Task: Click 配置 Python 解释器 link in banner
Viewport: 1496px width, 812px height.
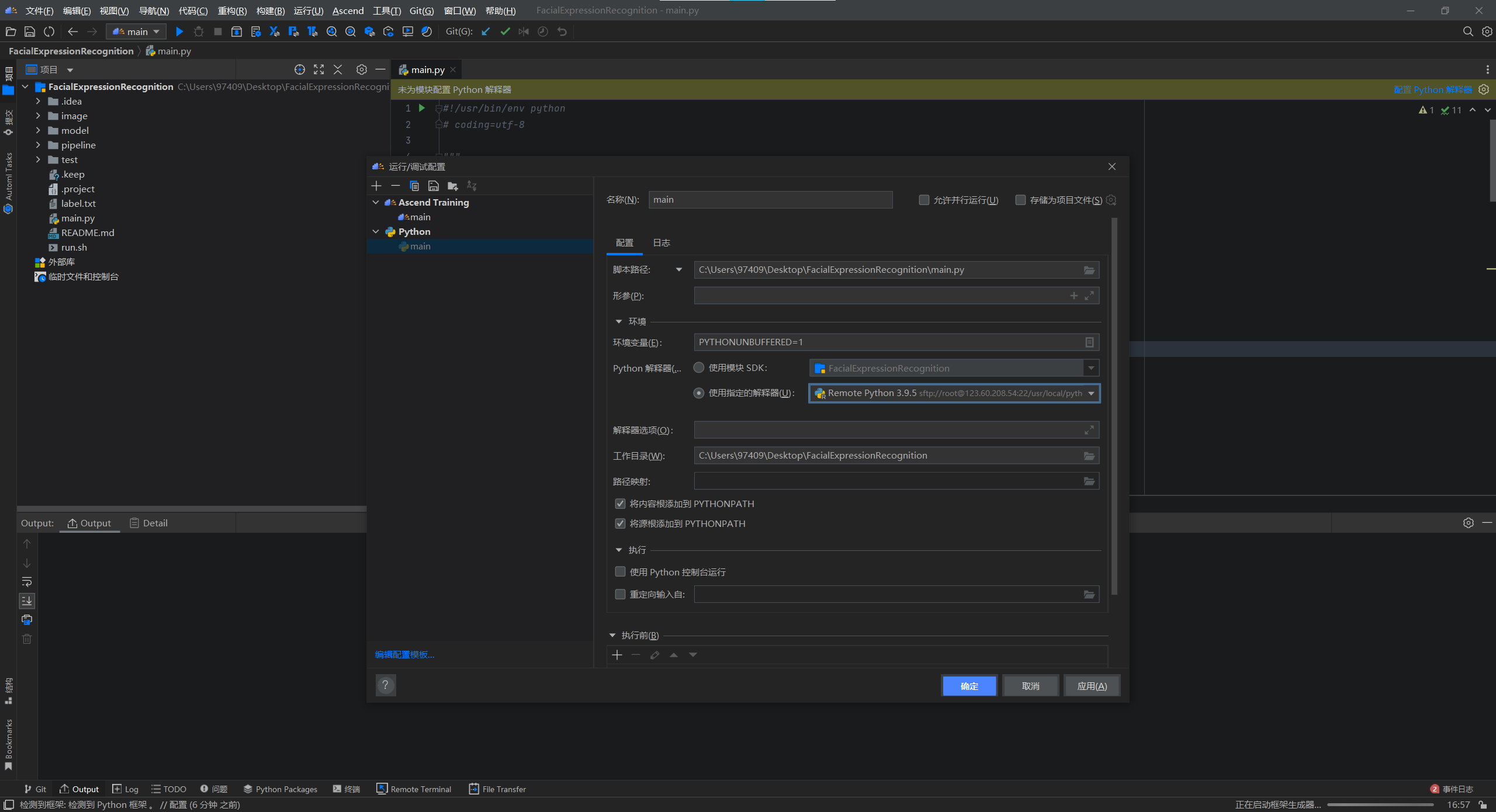Action: [1433, 89]
